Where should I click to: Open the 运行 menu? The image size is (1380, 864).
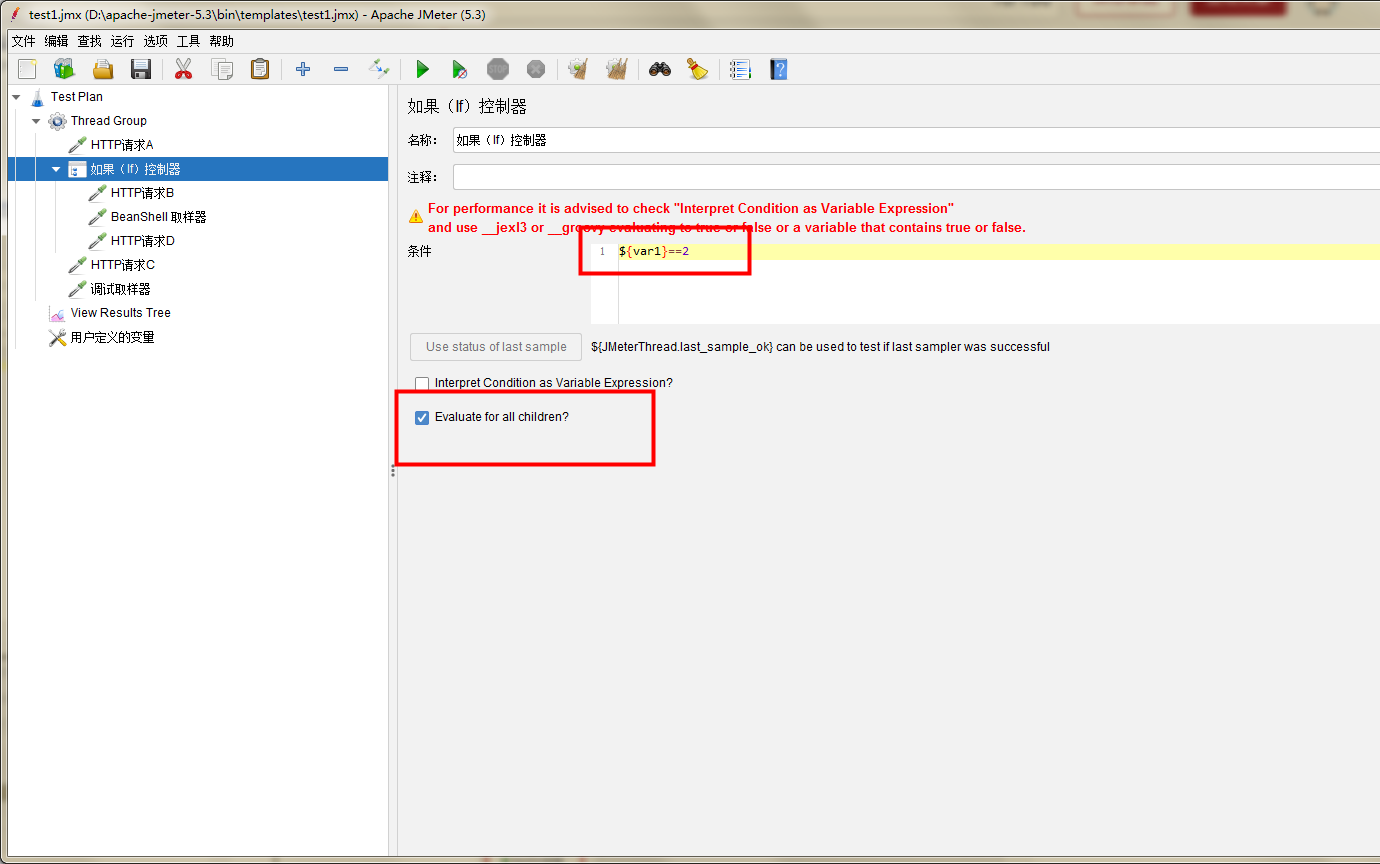point(122,41)
